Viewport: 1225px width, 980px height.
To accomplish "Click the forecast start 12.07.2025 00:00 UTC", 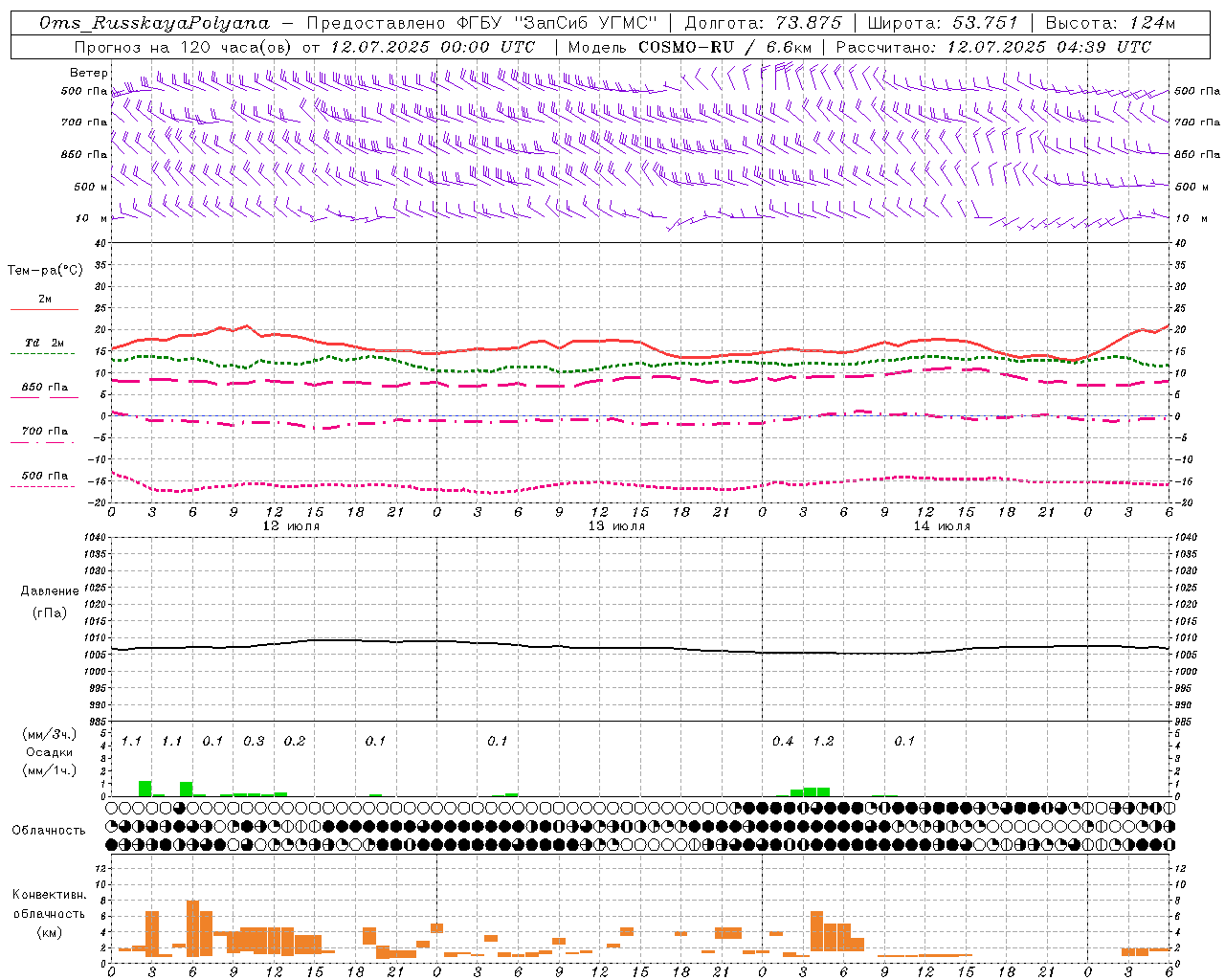I will (x=433, y=47).
